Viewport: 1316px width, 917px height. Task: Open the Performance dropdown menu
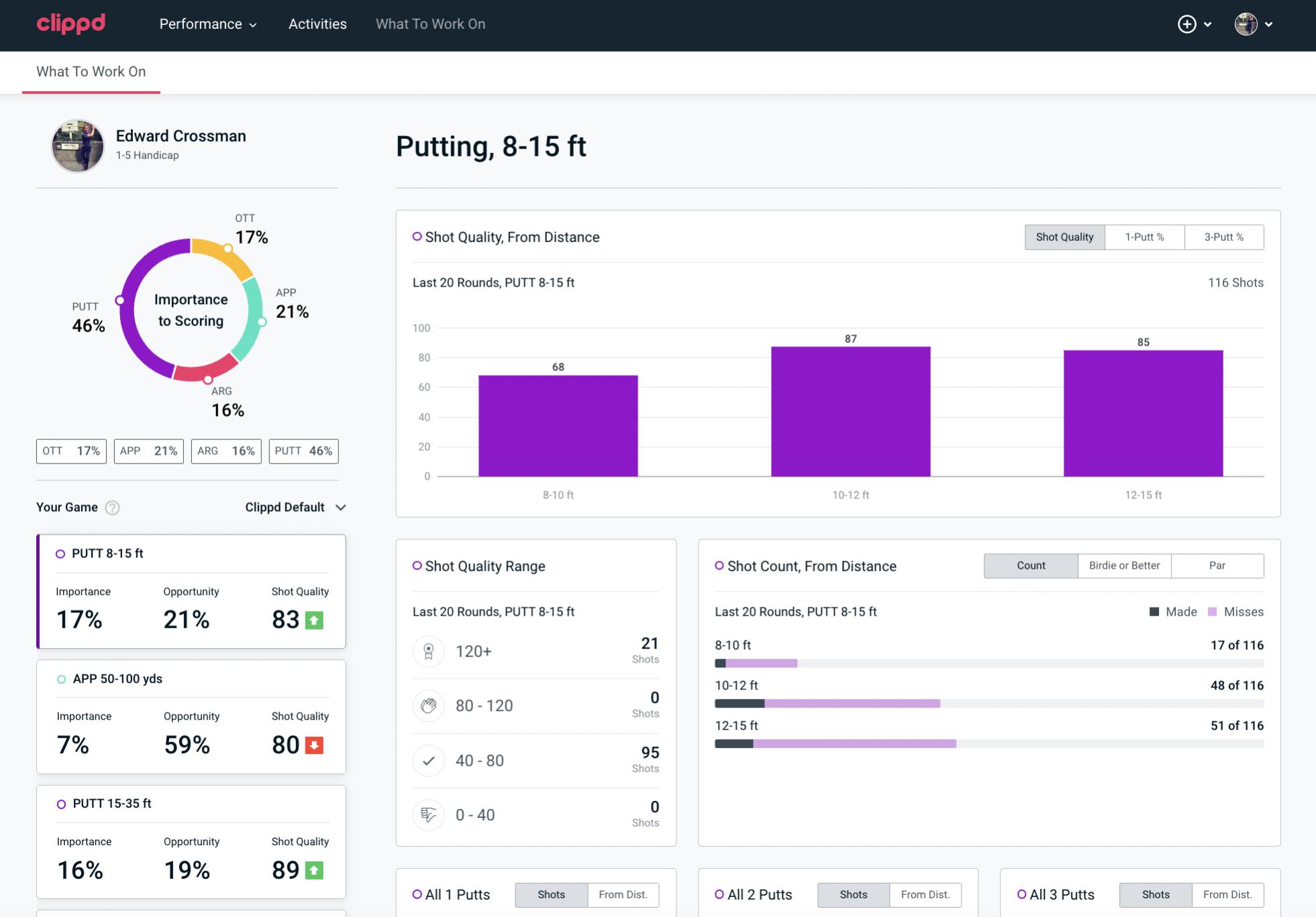208,24
